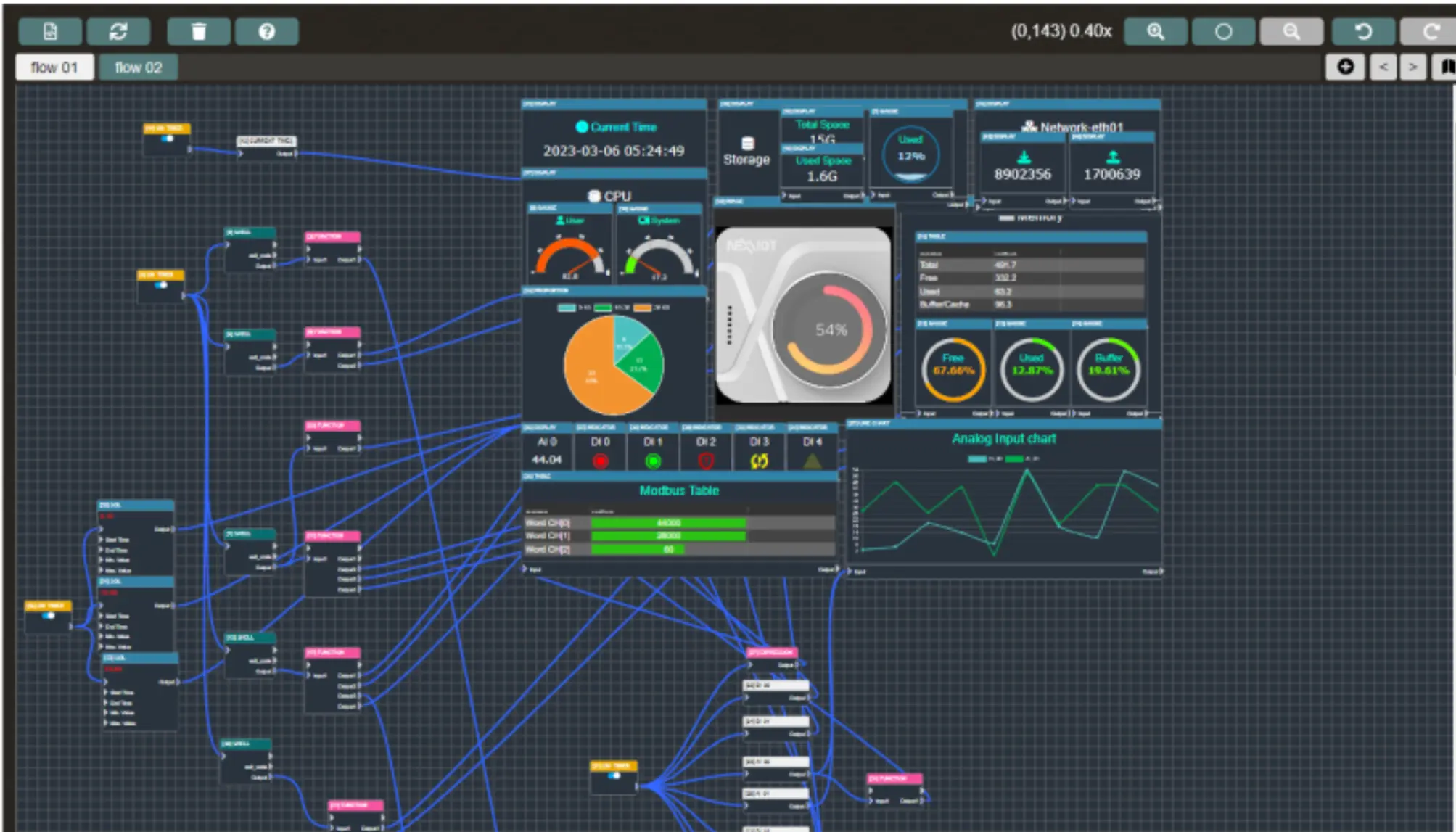Toggle the topmost On Timer node switch
Image resolution: width=1456 pixels, height=832 pixels.
coord(168,139)
